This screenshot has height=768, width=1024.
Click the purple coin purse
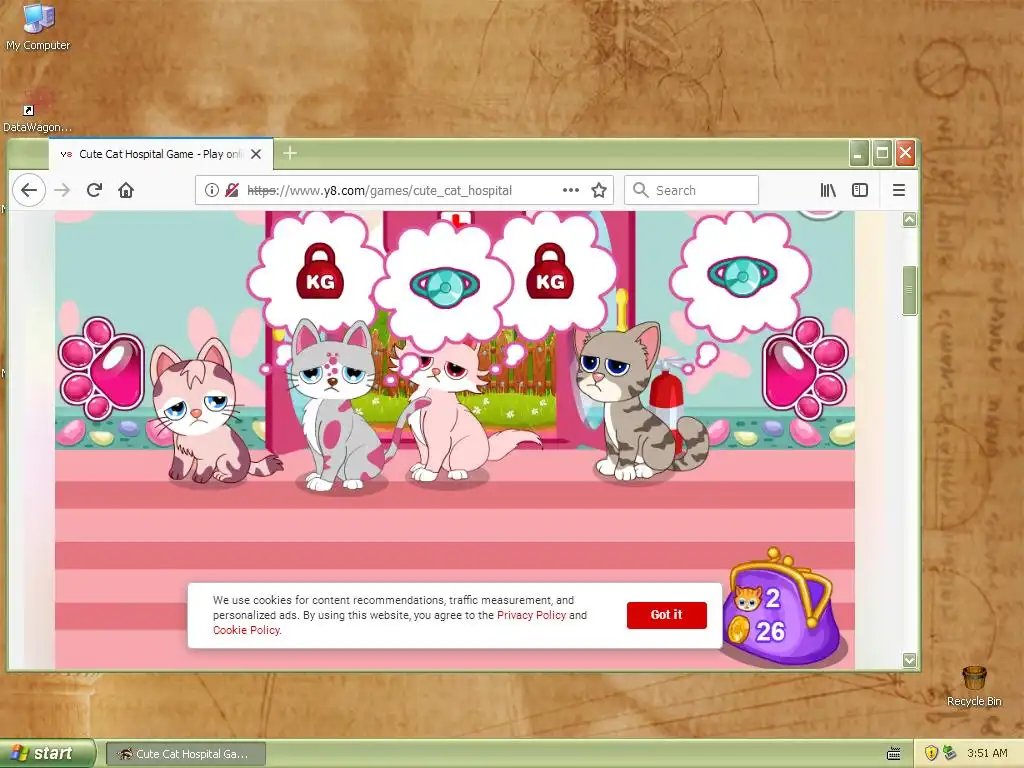tap(784, 609)
